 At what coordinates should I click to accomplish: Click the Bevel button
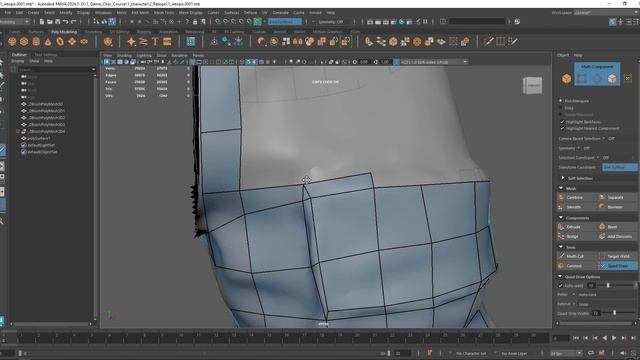[x=617, y=227]
